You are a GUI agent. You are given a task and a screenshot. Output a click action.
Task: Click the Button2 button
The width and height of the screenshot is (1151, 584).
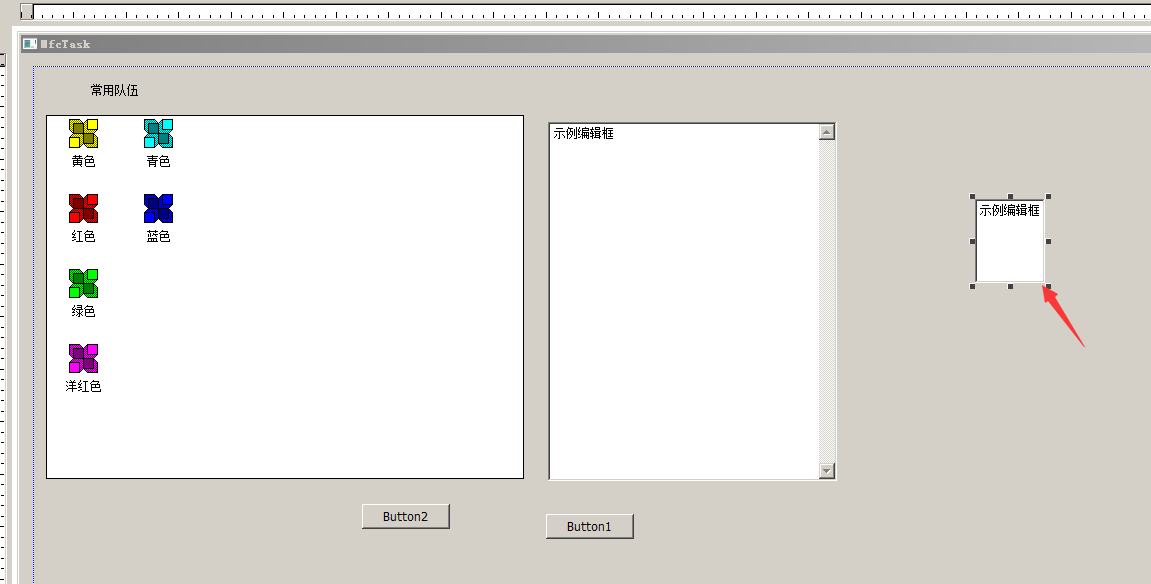[406, 517]
